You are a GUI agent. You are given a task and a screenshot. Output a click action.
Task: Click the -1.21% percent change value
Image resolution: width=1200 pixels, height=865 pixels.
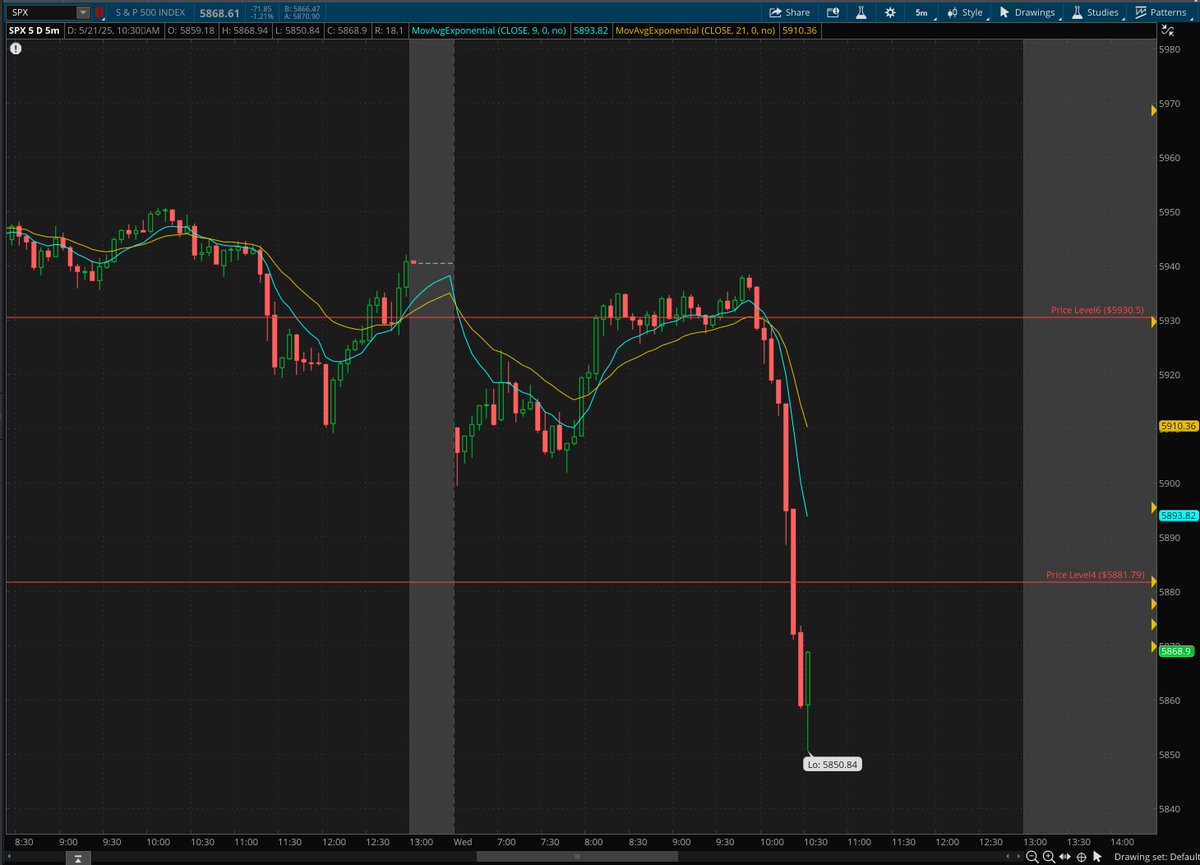[261, 17]
